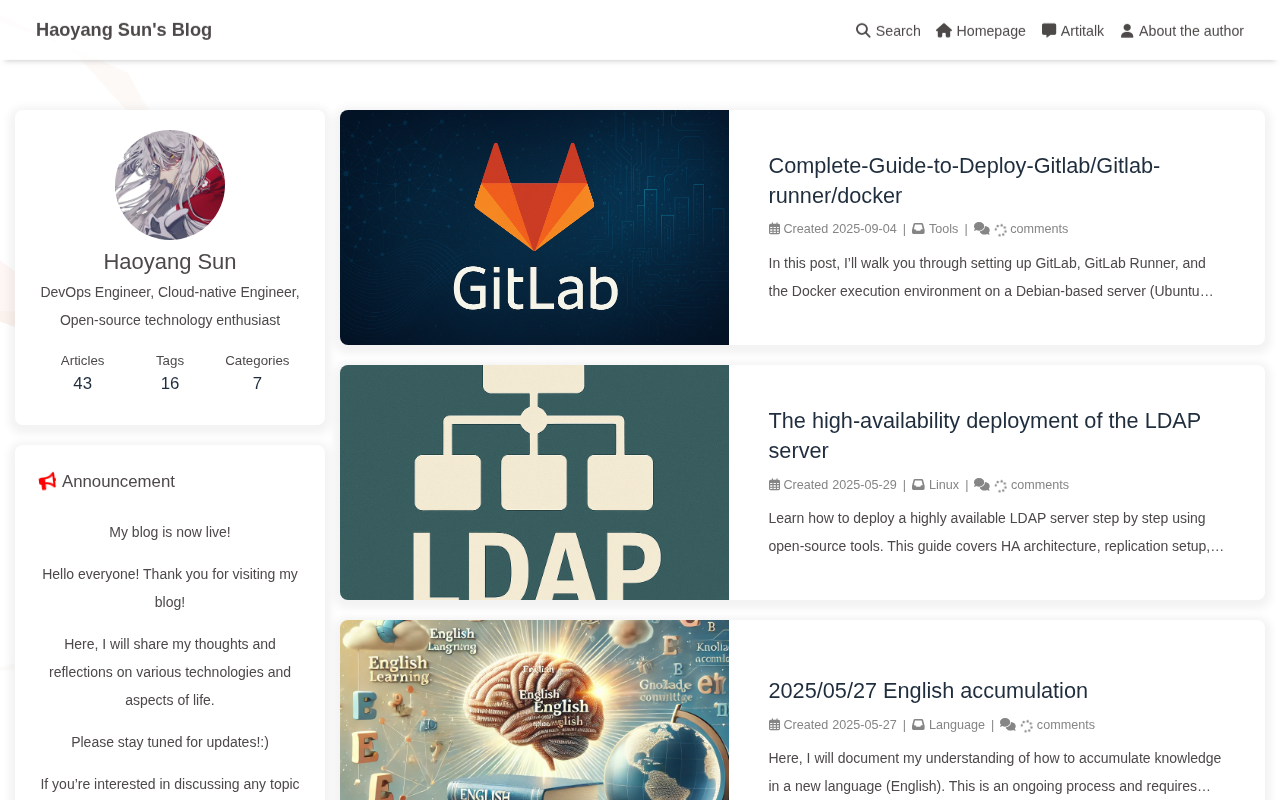1280x800 pixels.
Task: Click calendar icon on the LDAP post
Action: tap(774, 485)
